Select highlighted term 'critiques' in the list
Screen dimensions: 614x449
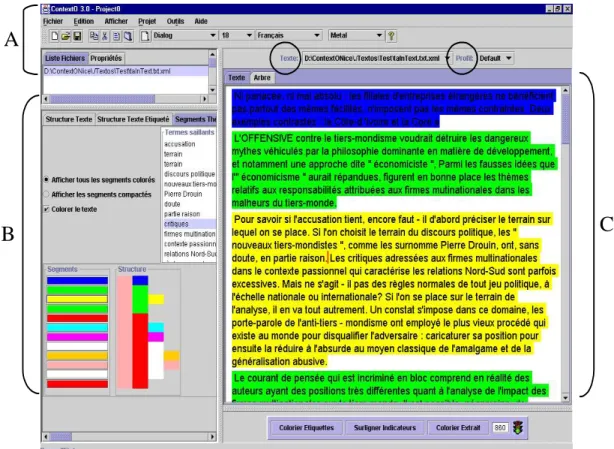click(x=190, y=224)
